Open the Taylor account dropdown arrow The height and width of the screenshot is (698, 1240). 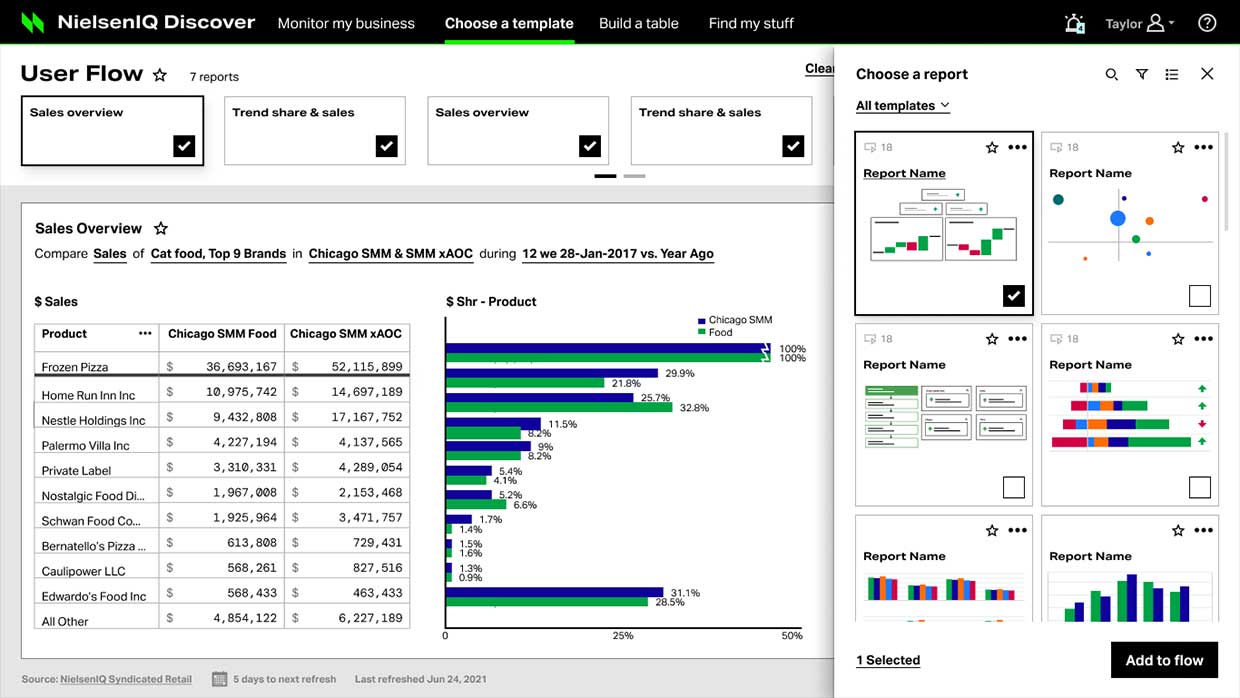pos(1171,23)
